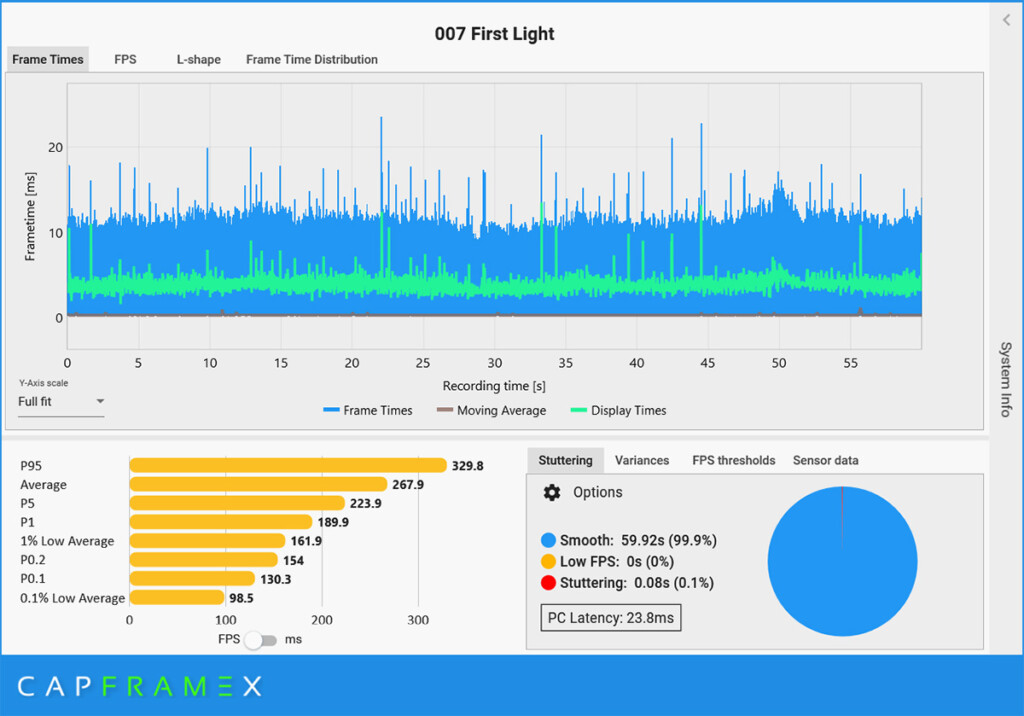Click the P0.1 value 130.3
This screenshot has width=1024, height=716.
click(276, 579)
